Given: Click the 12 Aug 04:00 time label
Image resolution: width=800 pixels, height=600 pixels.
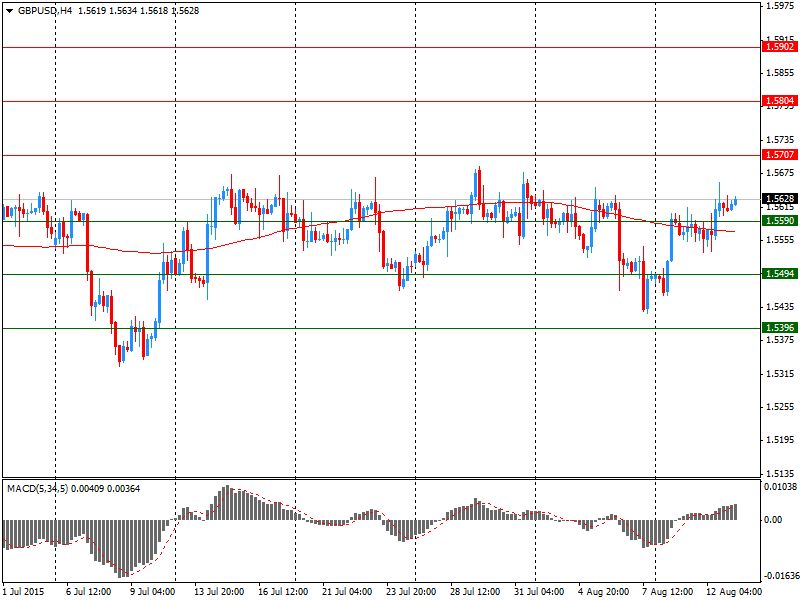Looking at the screenshot, I should click(x=732, y=592).
